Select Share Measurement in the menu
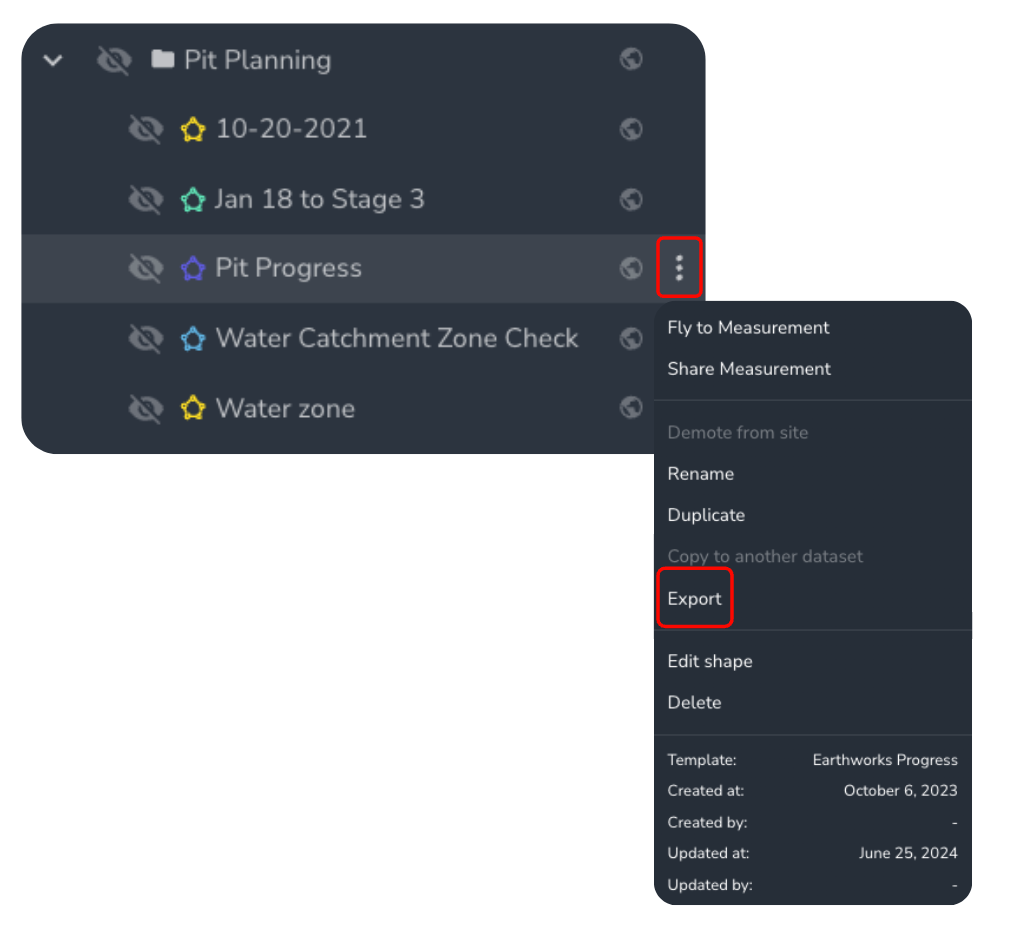This screenshot has width=1009, height=927. pos(749,369)
